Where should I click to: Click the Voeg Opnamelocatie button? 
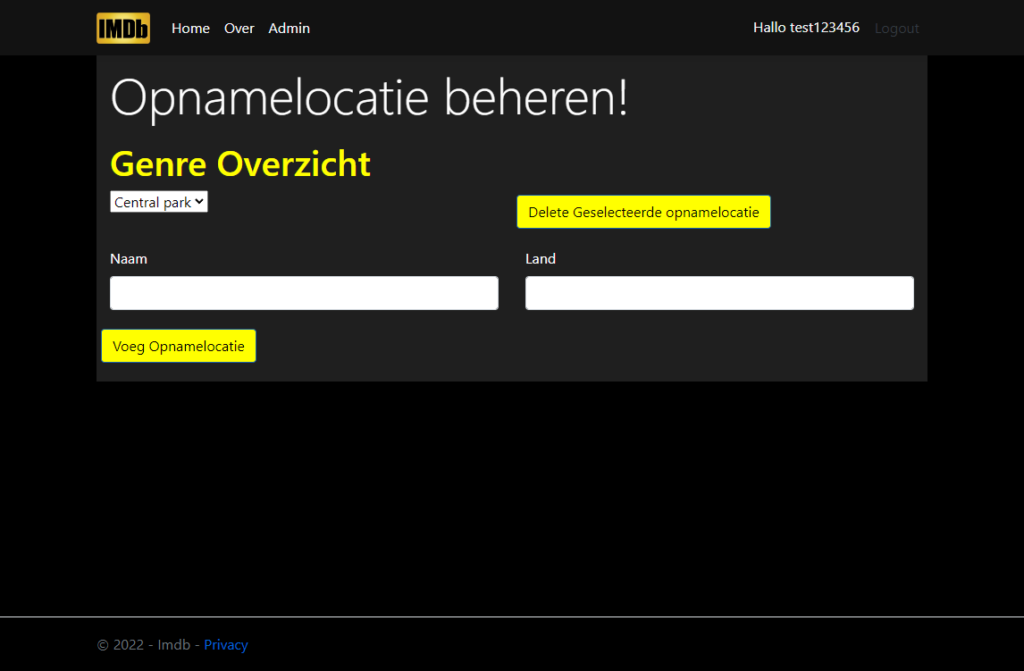[178, 346]
